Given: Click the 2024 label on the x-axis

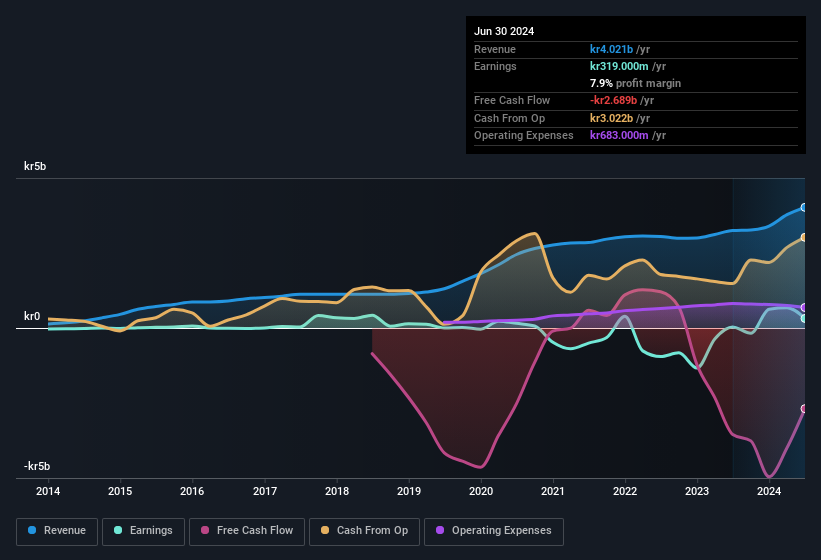Looking at the screenshot, I should tap(769, 491).
